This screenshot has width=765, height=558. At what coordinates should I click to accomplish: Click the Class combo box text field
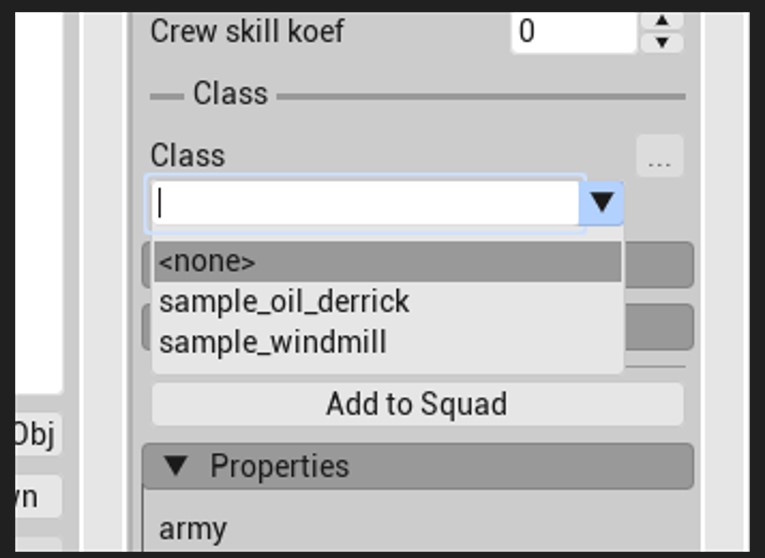[365, 203]
